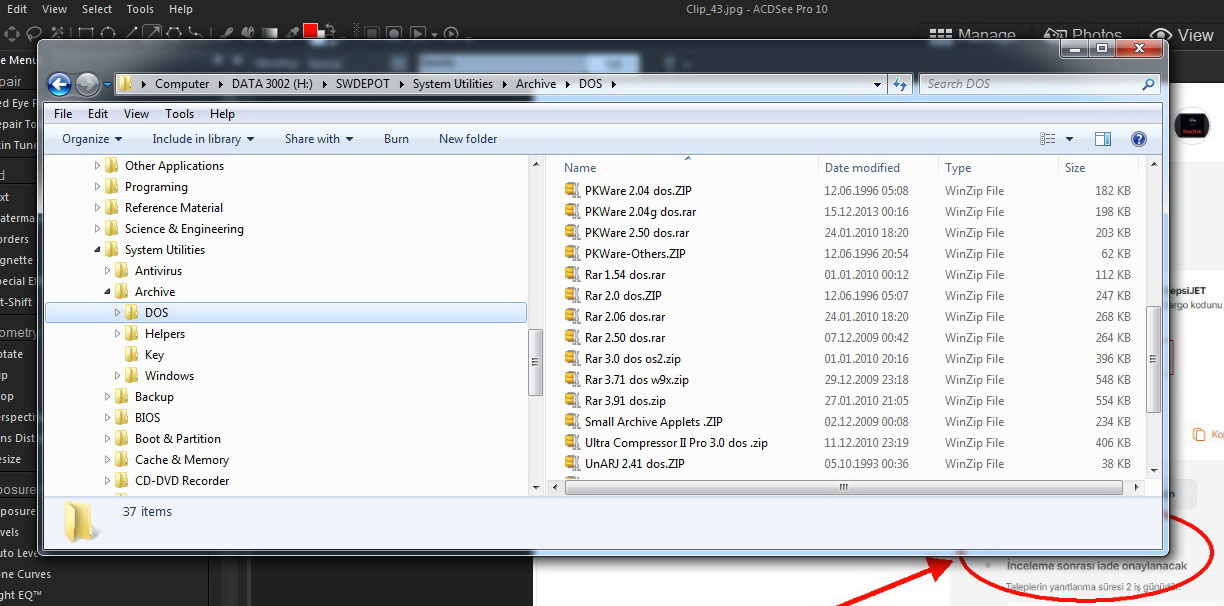Select the Antivirus folder in tree

pyautogui.click(x=158, y=271)
